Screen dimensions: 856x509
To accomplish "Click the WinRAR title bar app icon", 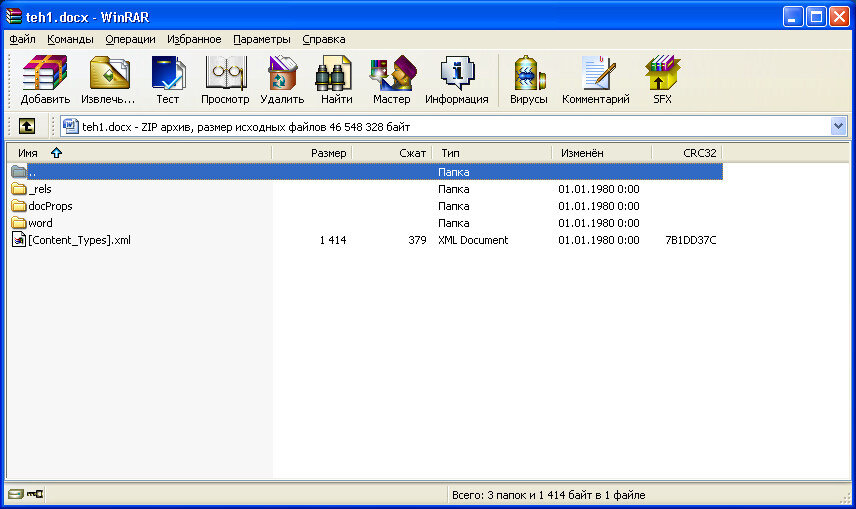I will pyautogui.click(x=14, y=16).
